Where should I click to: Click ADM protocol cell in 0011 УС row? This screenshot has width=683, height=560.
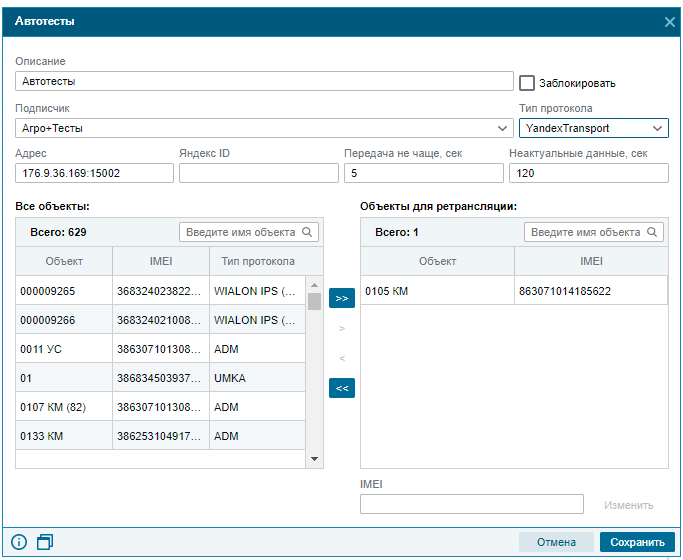pyautogui.click(x=257, y=348)
